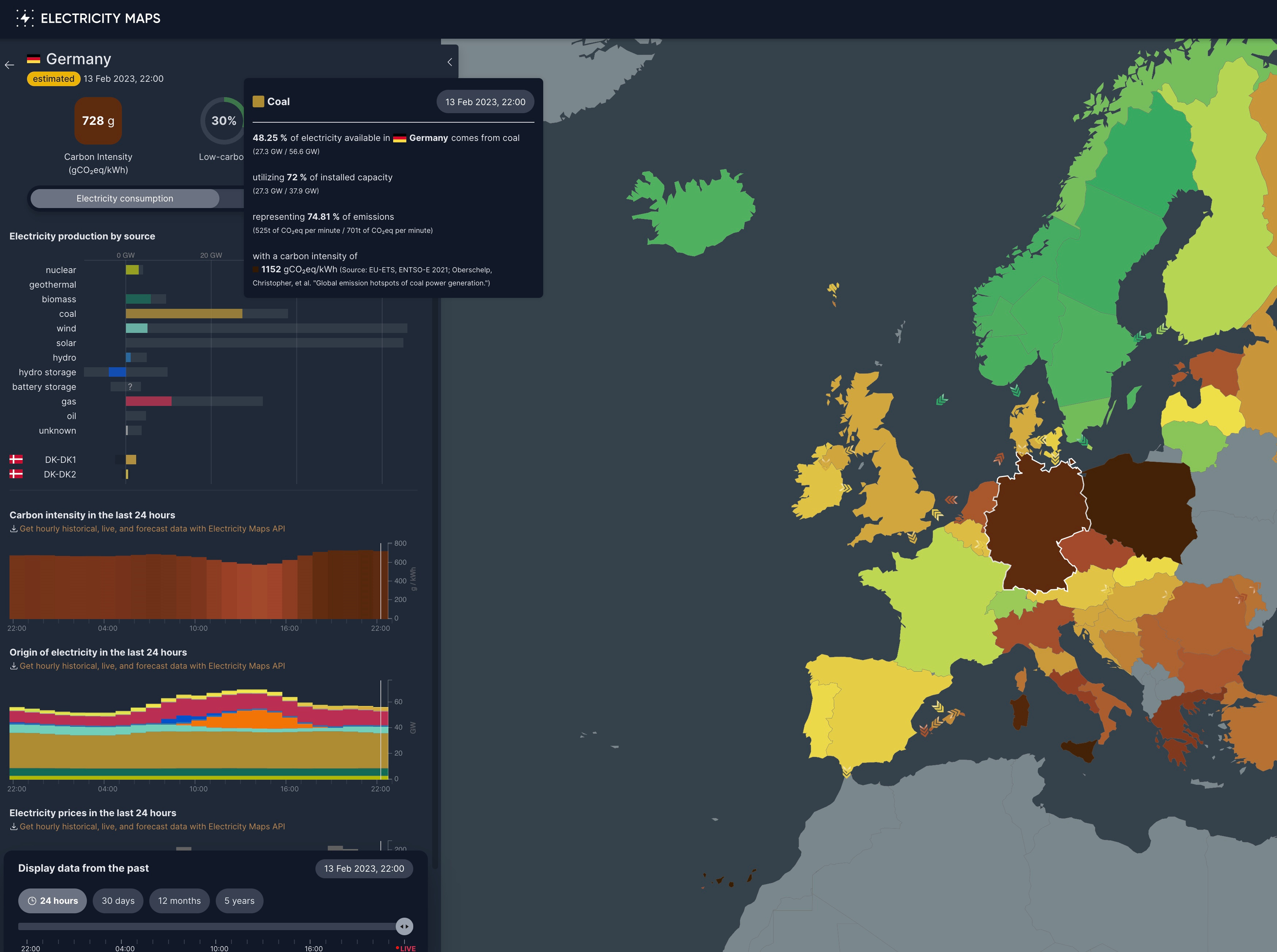Click the question mark in battery storage row
1277x952 pixels.
[130, 387]
